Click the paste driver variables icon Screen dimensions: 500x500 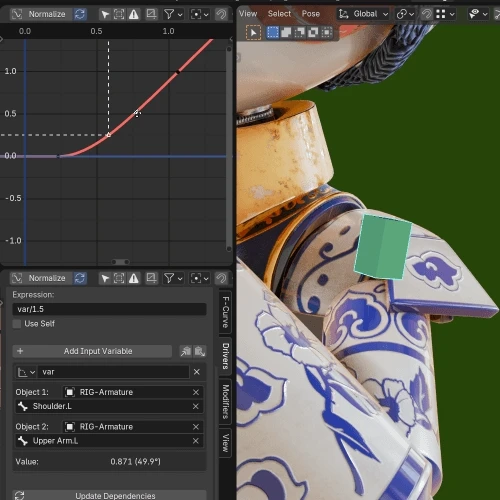(200, 351)
